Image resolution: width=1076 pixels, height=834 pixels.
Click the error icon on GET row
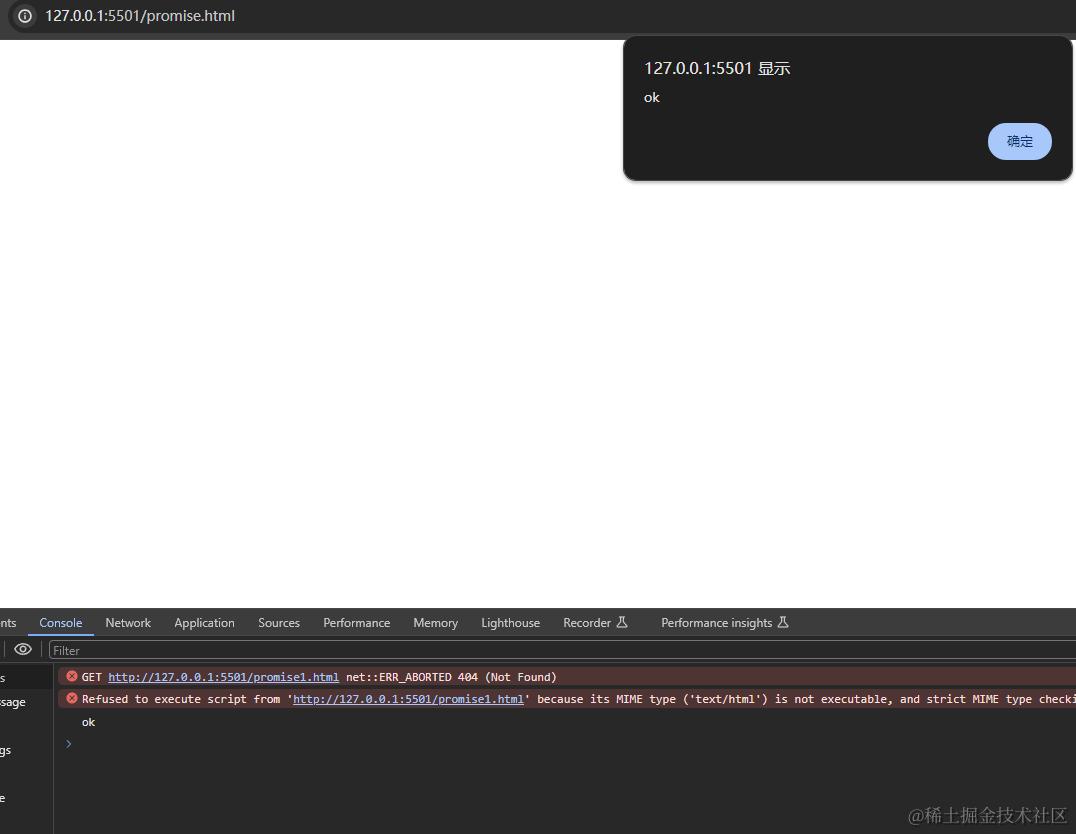coord(71,676)
